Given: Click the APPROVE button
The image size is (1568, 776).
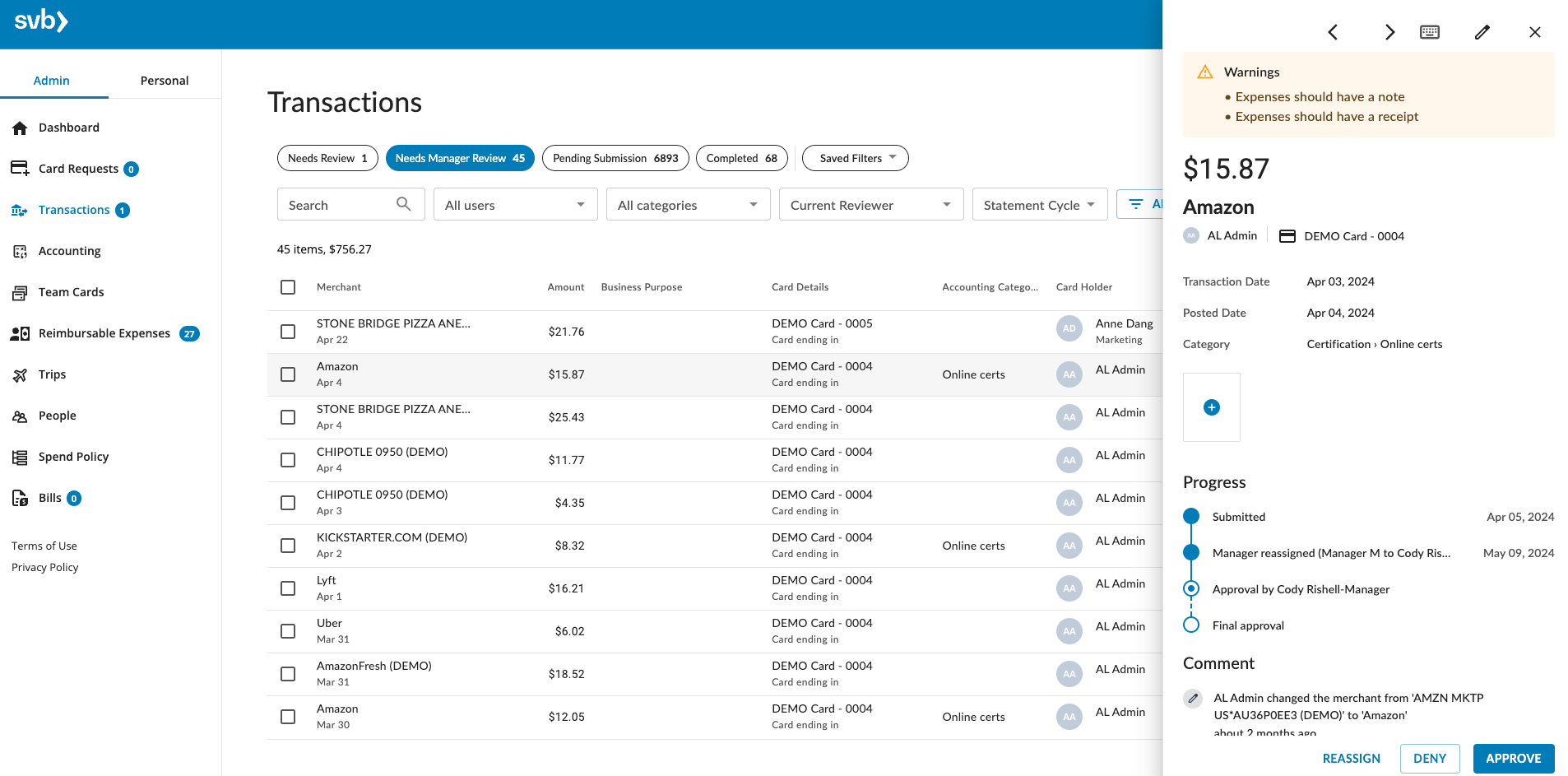Looking at the screenshot, I should pyautogui.click(x=1514, y=759).
